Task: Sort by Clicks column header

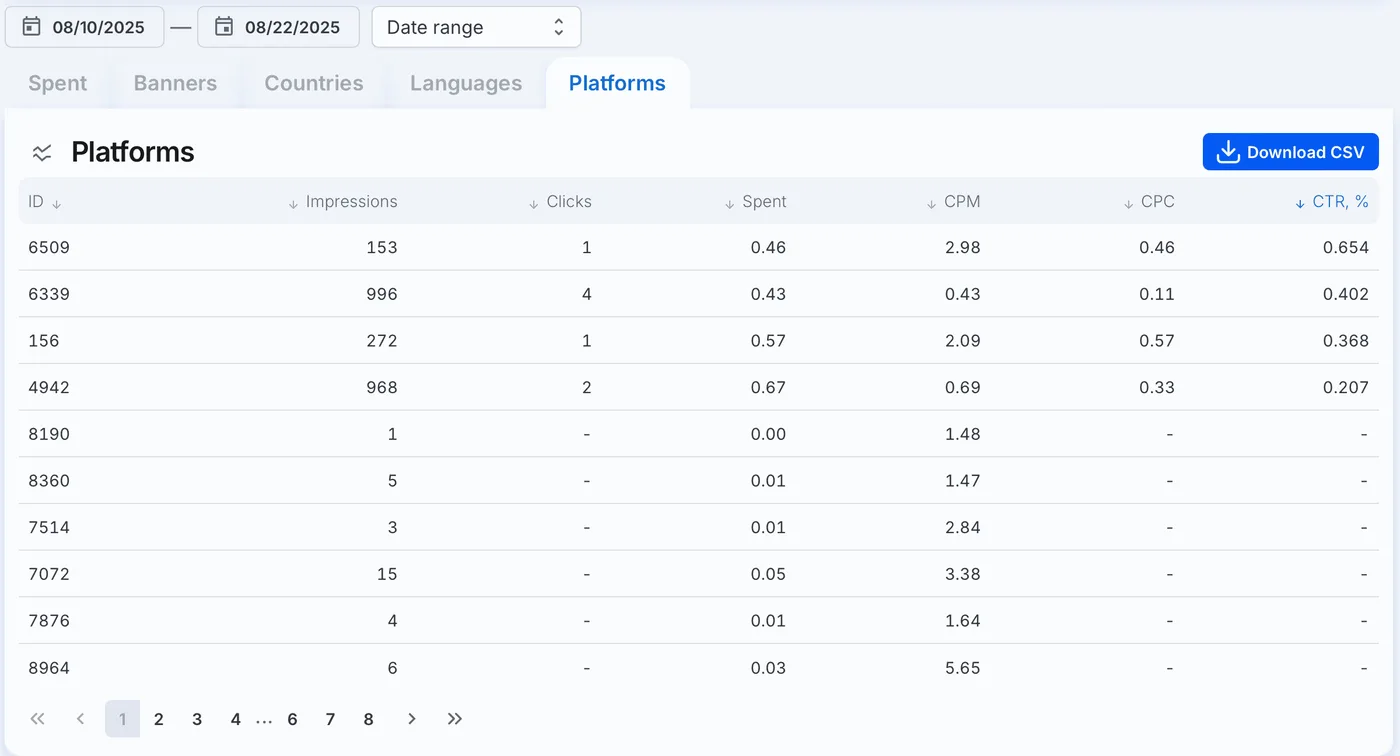Action: pyautogui.click(x=560, y=202)
